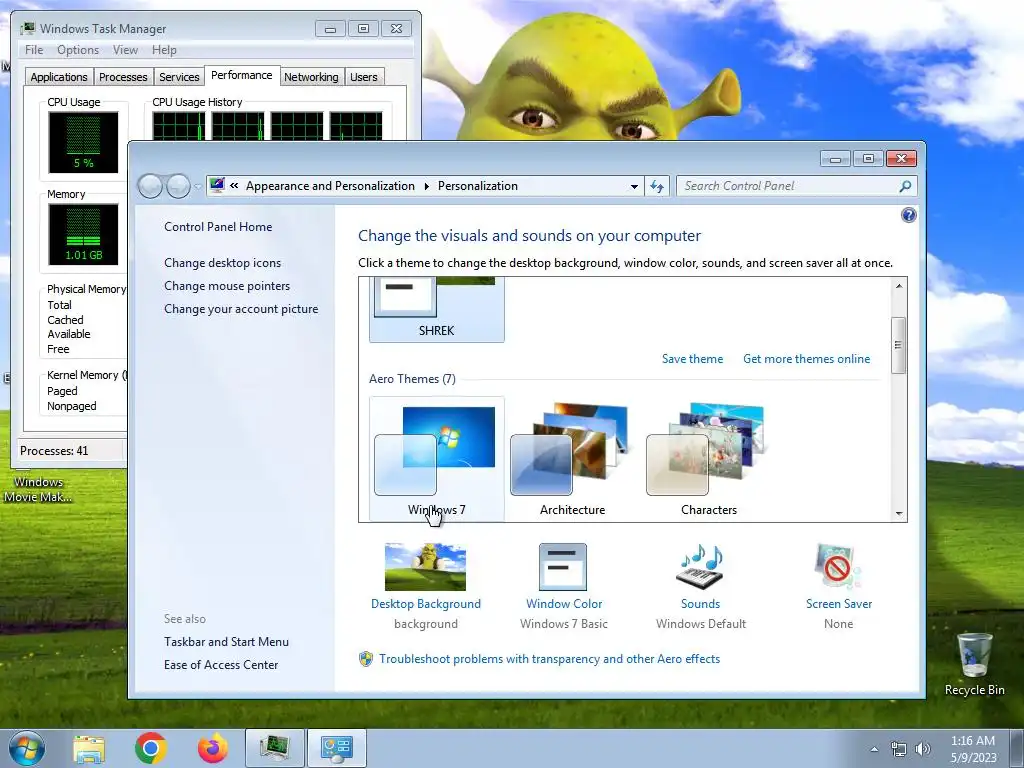Switch to Task Manager Applications tab
1024x768 pixels.
[59, 77]
